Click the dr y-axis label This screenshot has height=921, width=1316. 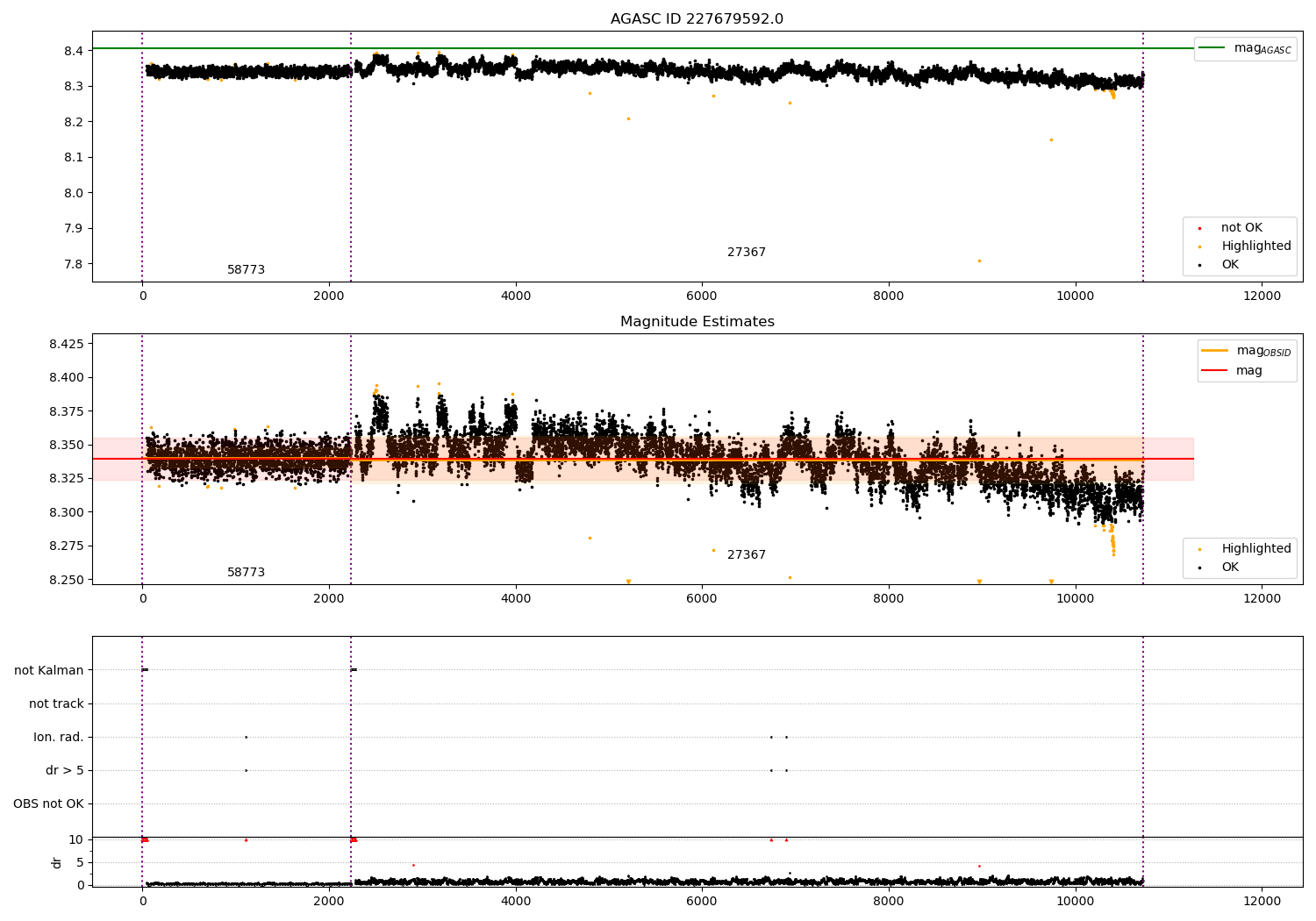pos(57,862)
